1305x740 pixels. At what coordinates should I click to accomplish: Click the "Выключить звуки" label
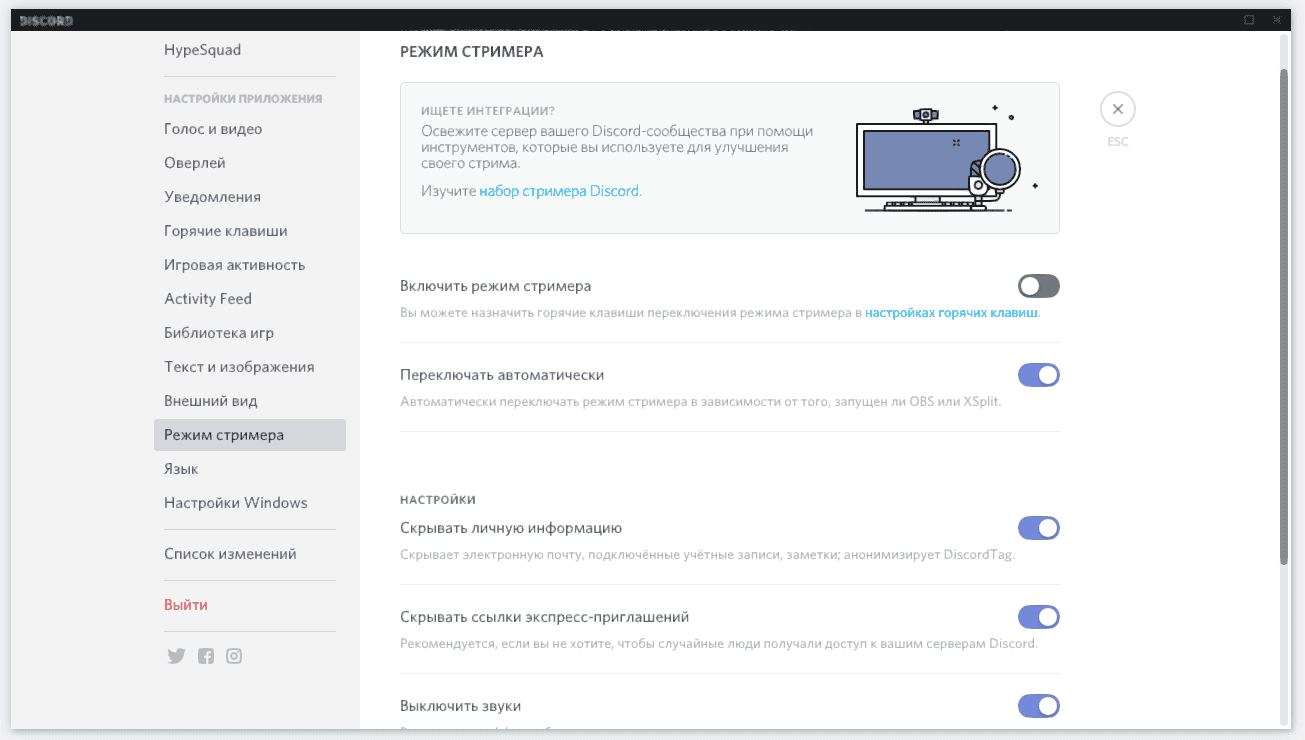461,706
